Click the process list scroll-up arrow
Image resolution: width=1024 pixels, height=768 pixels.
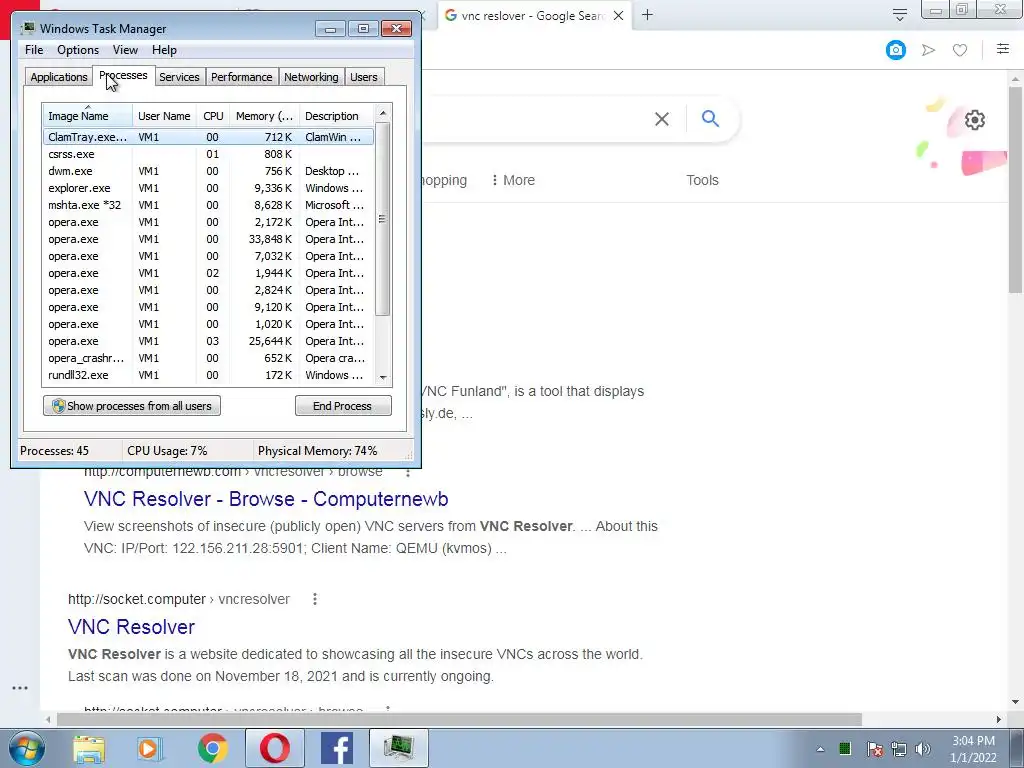383,112
